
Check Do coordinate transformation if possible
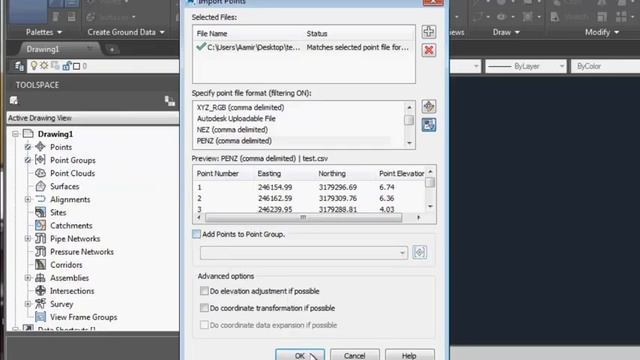click(x=204, y=308)
